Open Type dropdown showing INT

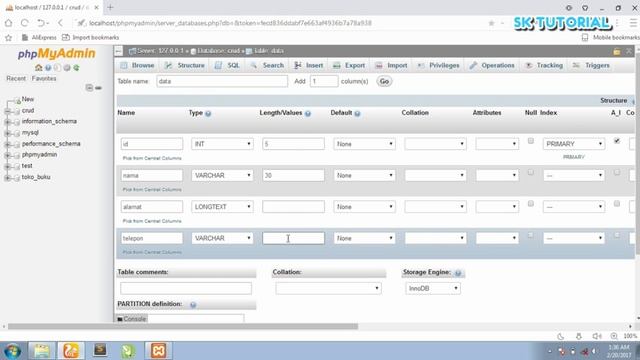tap(222, 144)
